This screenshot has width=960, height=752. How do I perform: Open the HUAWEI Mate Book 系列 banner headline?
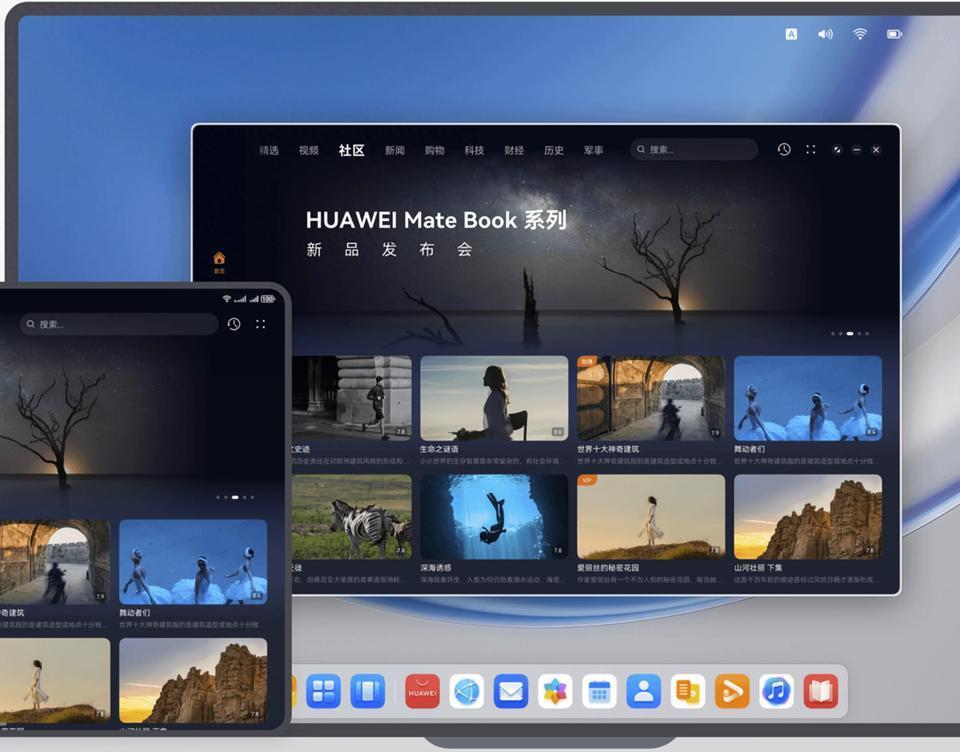coord(436,220)
